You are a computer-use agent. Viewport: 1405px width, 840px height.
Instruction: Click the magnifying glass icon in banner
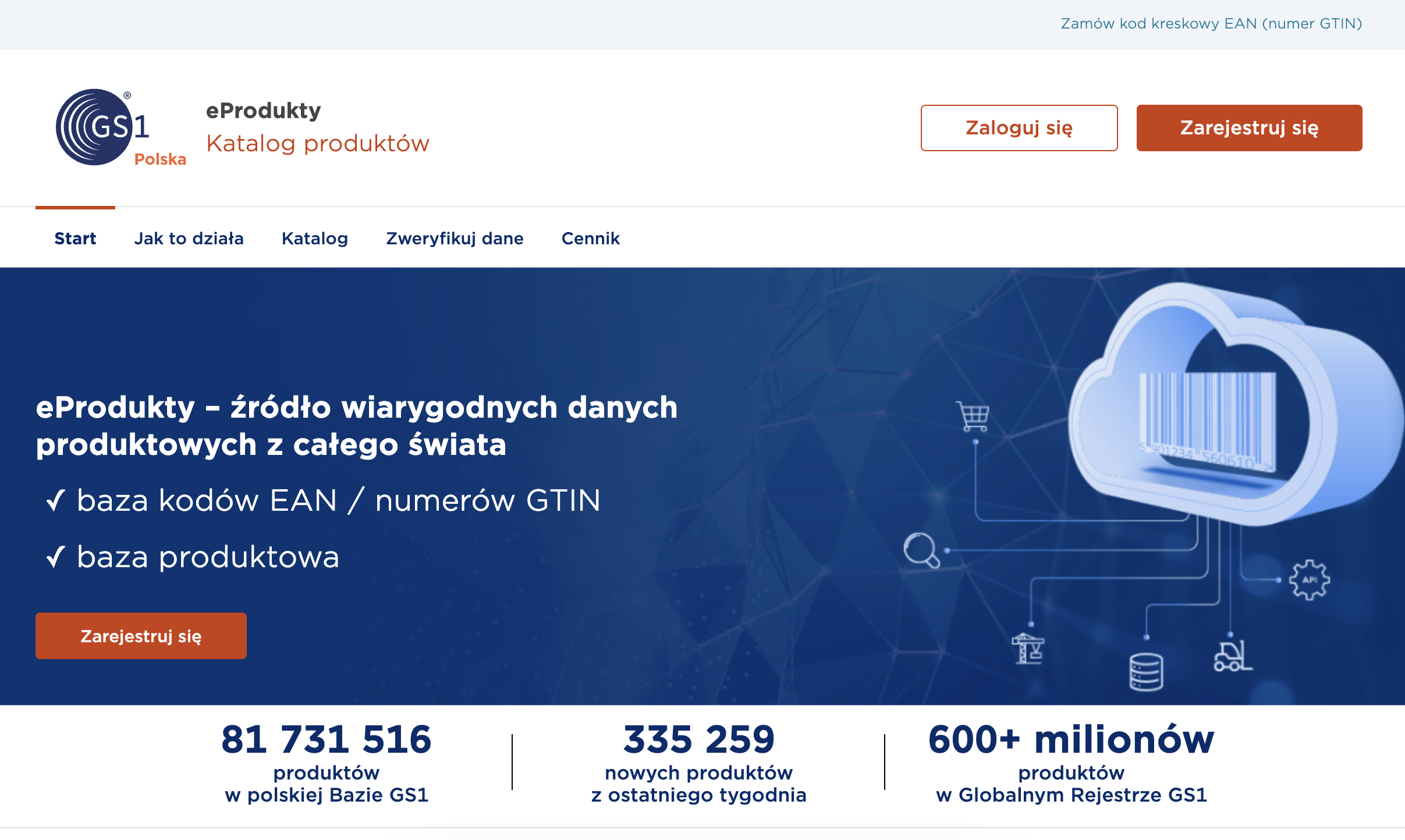coord(921,550)
